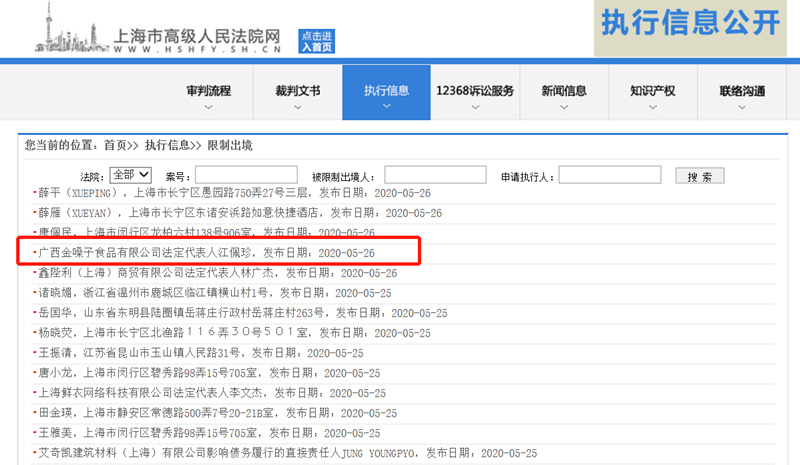800x465 pixels.
Task: Open the 王雅美 entry
Action: pyautogui.click(x=209, y=433)
